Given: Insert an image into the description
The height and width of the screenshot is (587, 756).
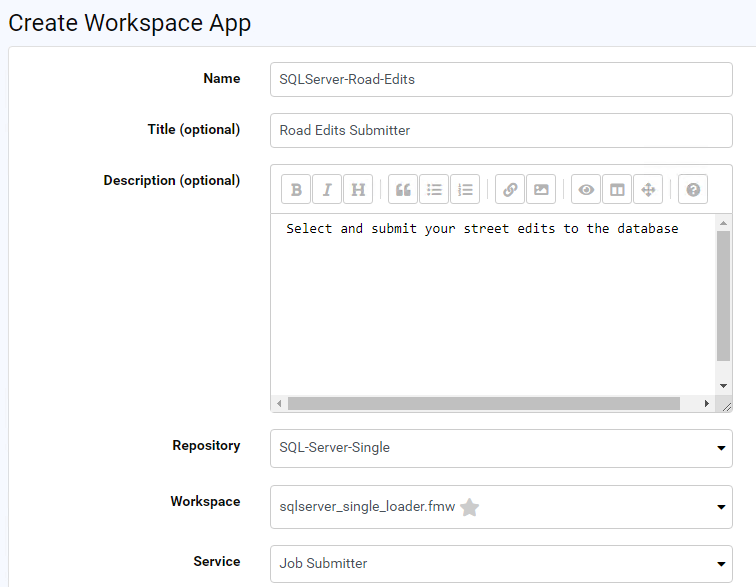Looking at the screenshot, I should click(541, 189).
